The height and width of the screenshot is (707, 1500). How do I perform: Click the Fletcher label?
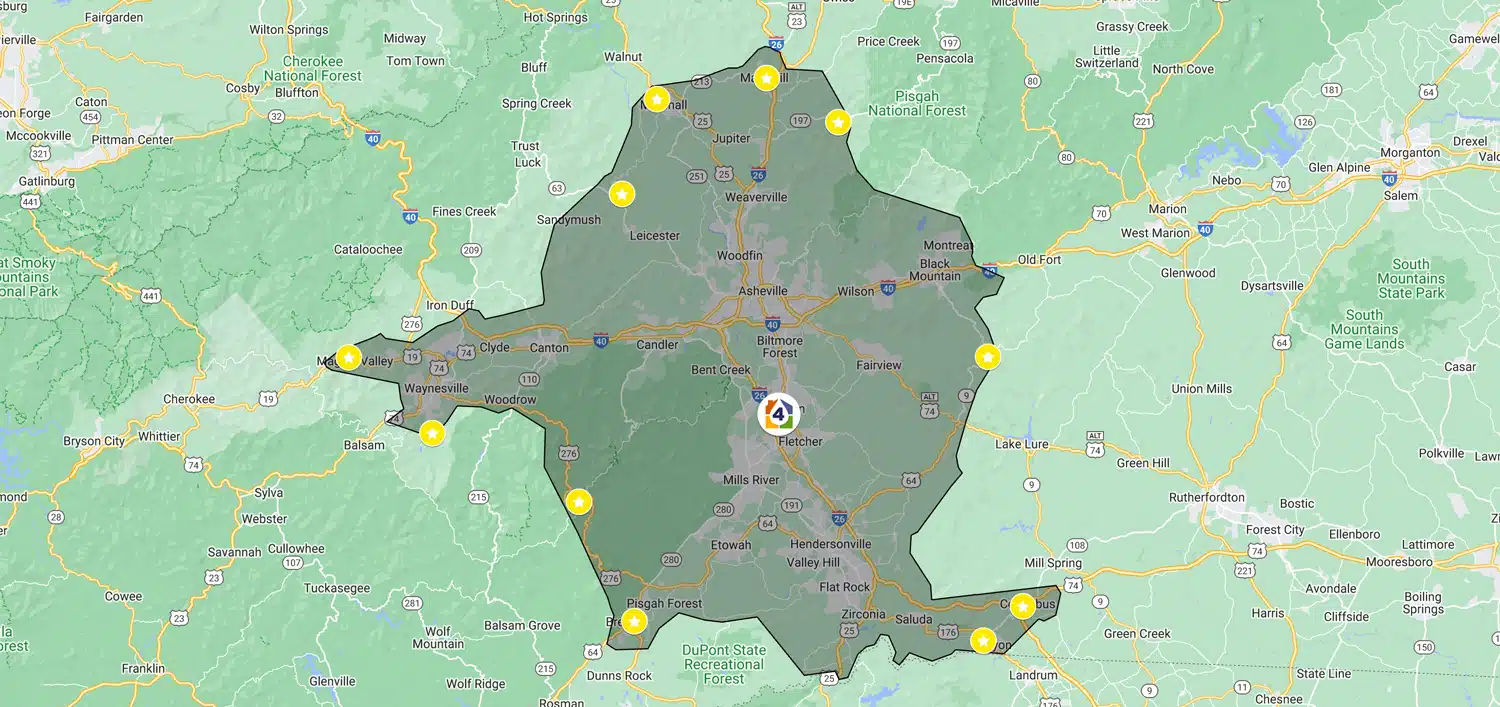pos(800,441)
